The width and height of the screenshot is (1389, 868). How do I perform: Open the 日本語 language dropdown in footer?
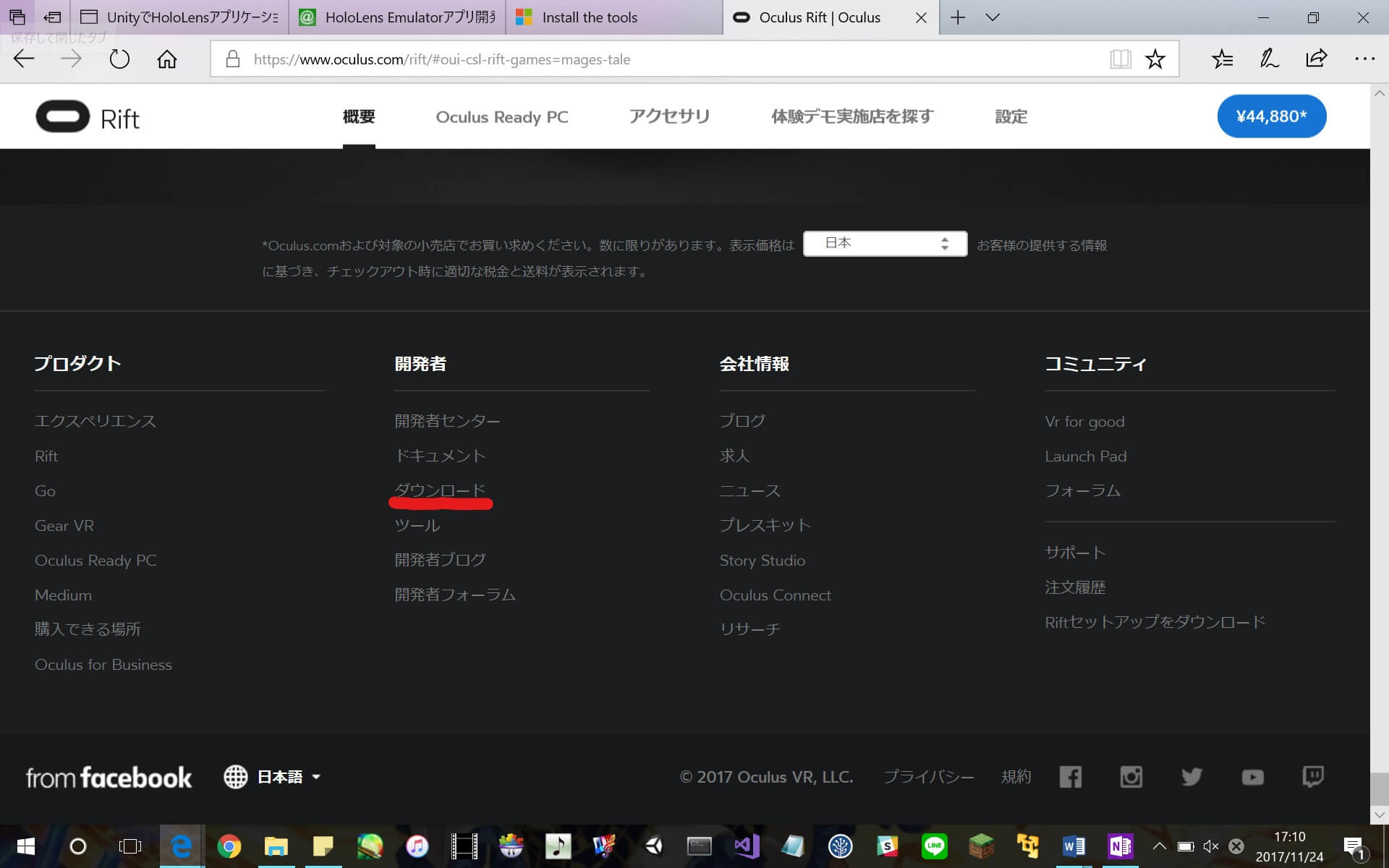[x=289, y=777]
